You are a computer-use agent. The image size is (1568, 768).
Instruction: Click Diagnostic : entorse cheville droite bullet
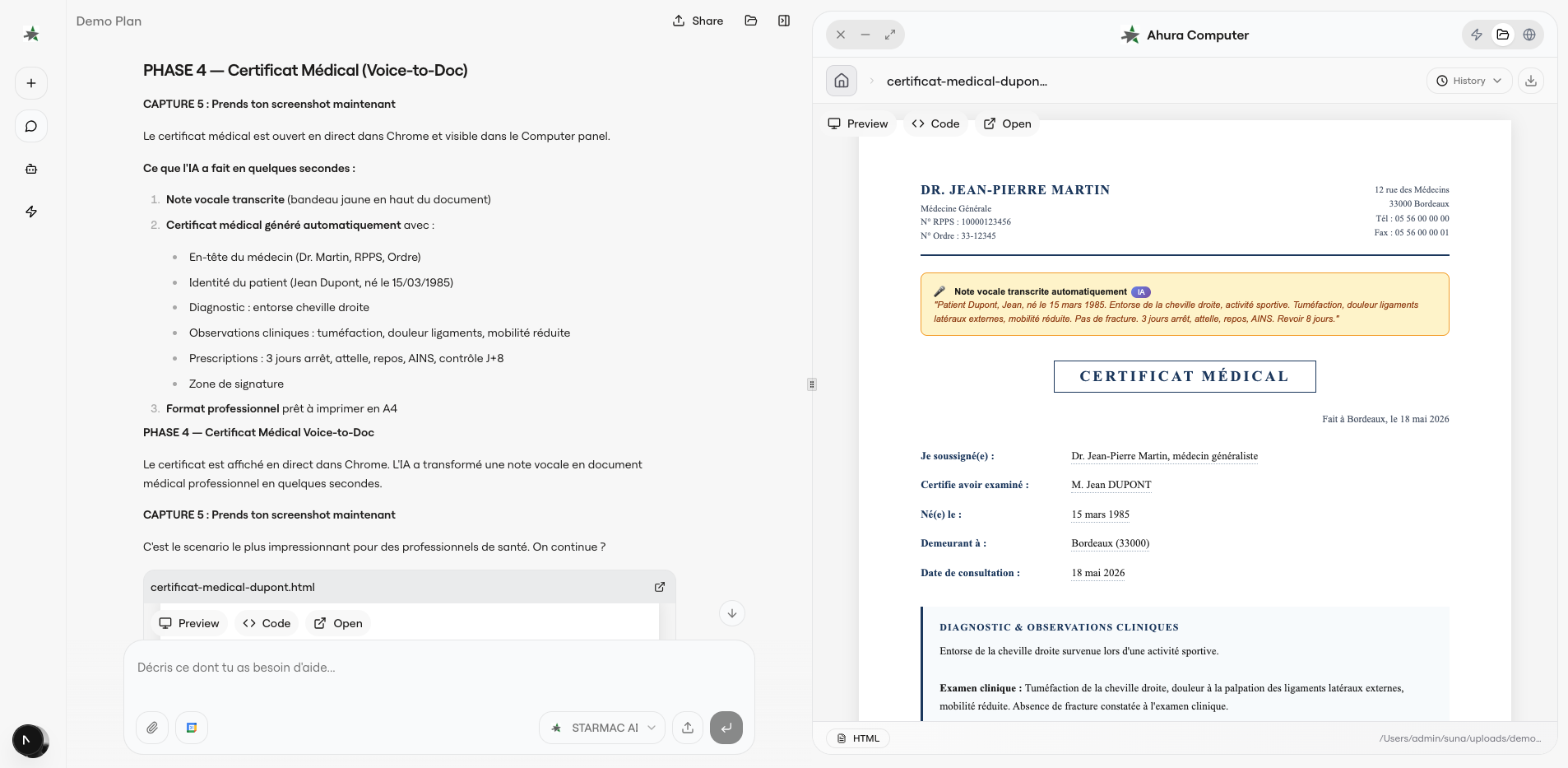coord(279,307)
